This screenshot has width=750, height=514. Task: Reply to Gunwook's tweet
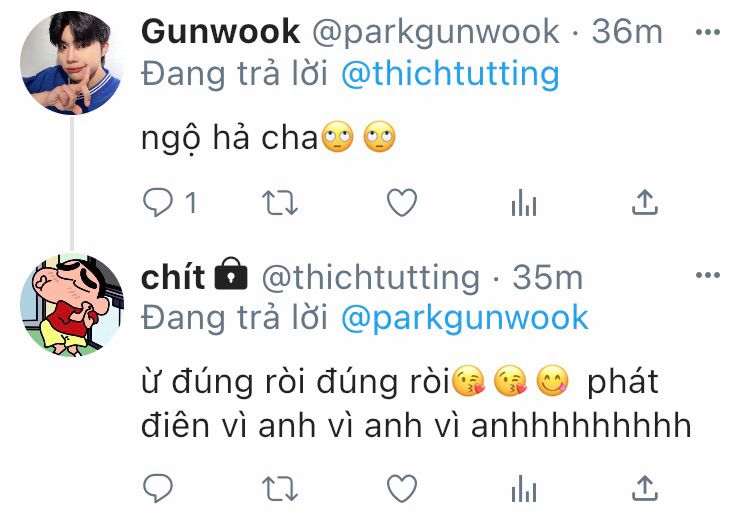pos(158,203)
